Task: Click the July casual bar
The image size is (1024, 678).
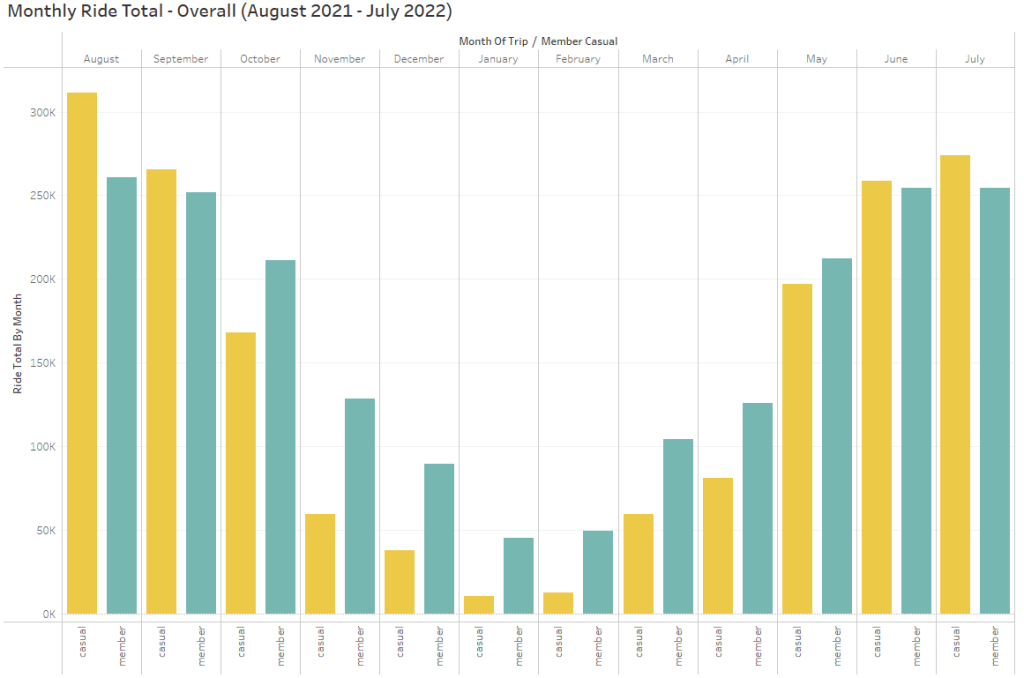Action: point(955,384)
